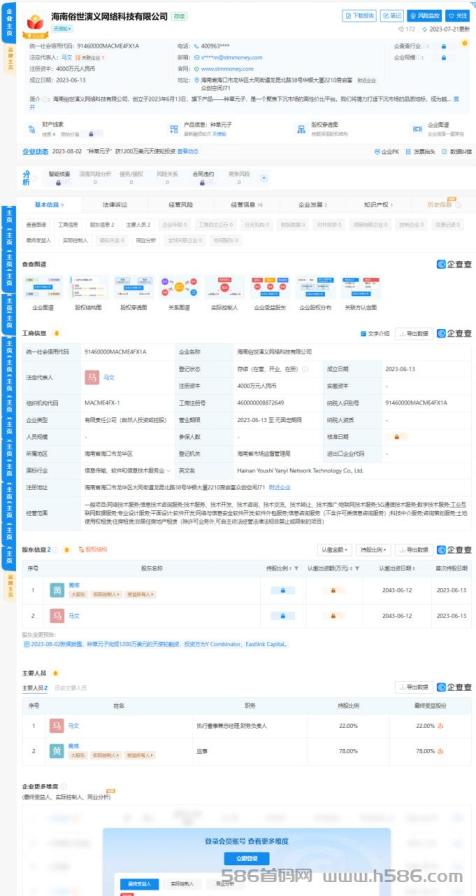Expand the company 简介 description text
This screenshot has width=476, height=896.
click(x=457, y=99)
